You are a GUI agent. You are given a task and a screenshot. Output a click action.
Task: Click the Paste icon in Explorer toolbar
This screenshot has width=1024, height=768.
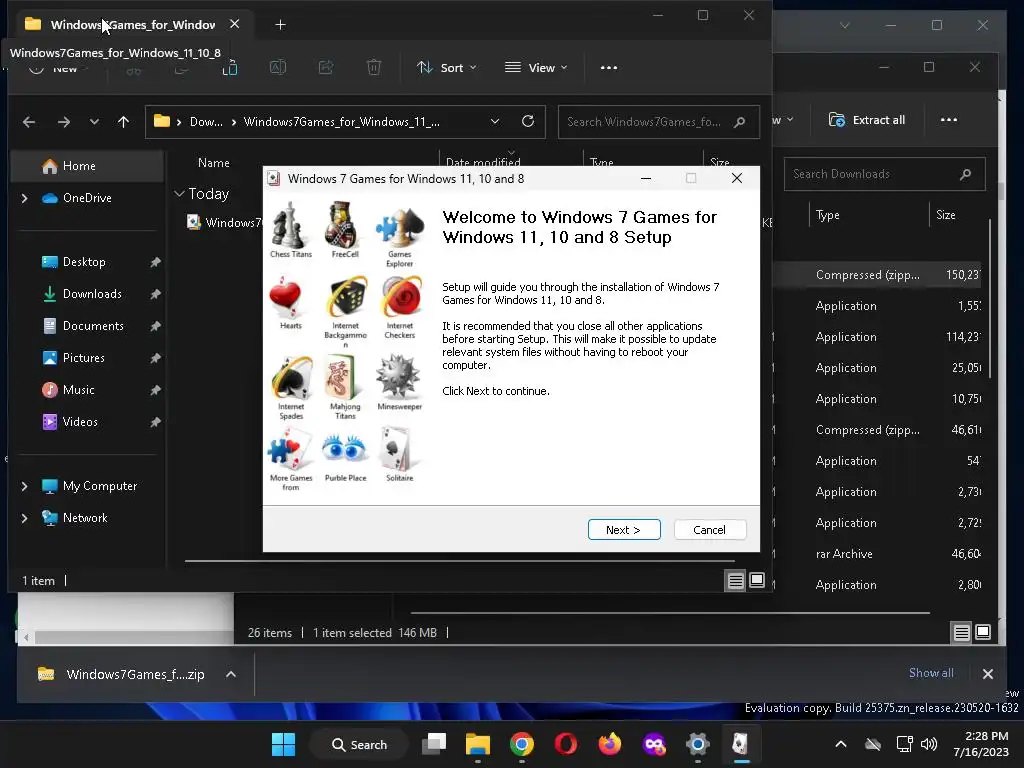coord(230,68)
